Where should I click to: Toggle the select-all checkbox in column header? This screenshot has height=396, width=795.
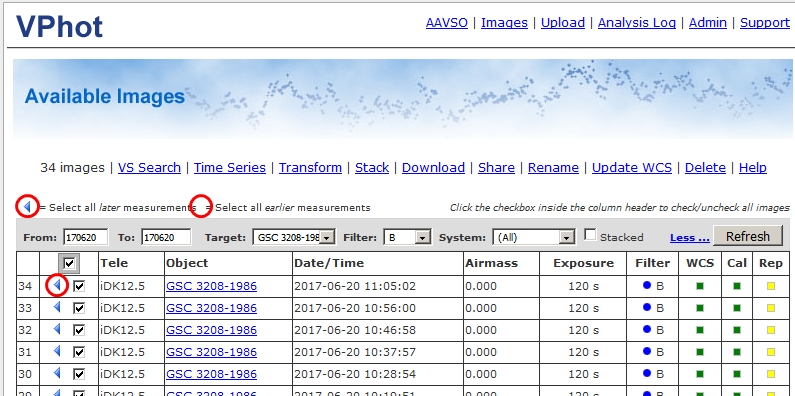[x=69, y=263]
